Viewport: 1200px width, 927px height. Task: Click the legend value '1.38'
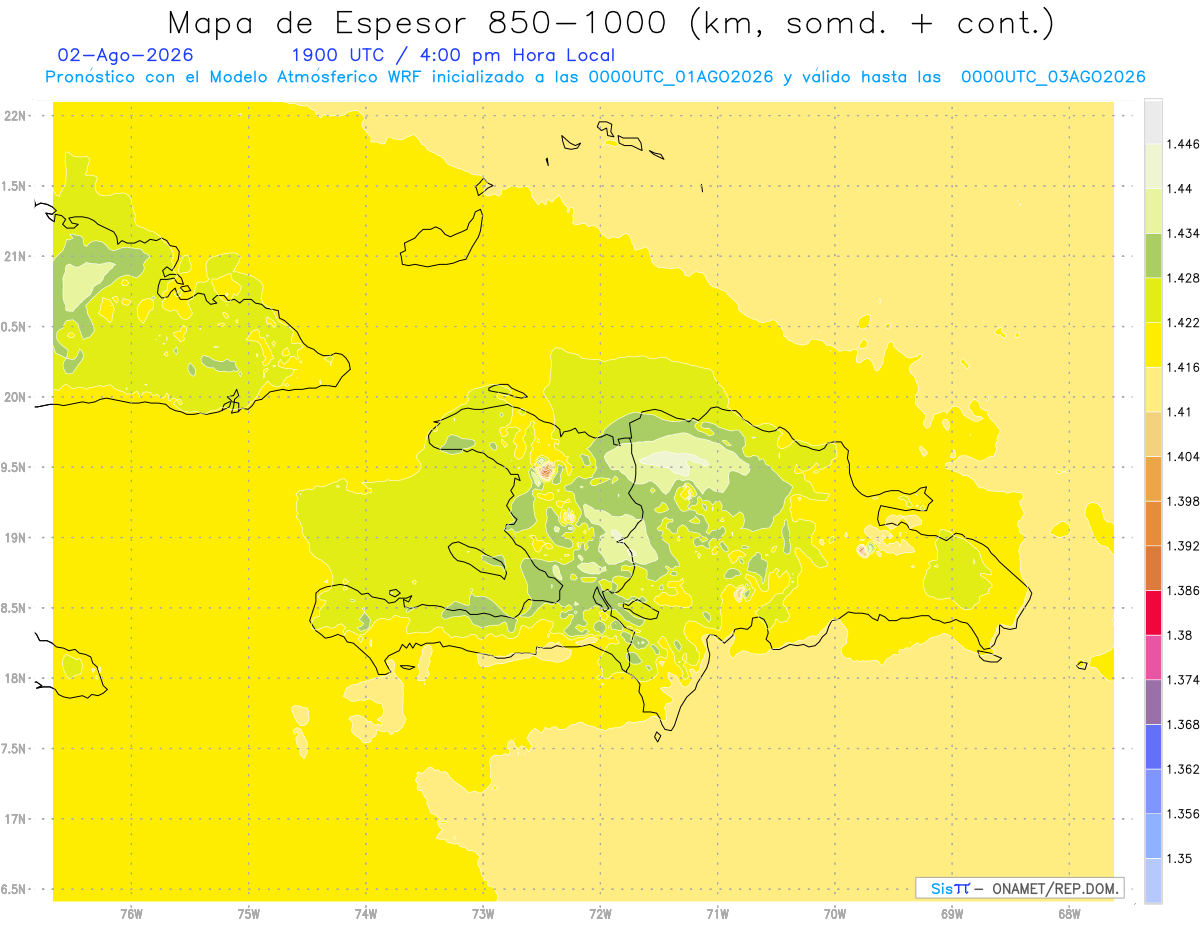click(x=1178, y=635)
